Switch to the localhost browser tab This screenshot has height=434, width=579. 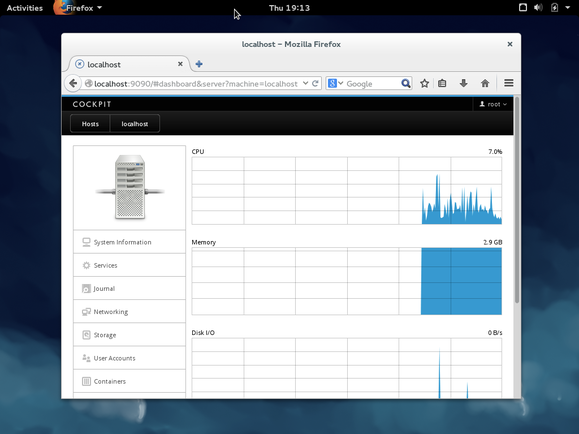point(129,64)
